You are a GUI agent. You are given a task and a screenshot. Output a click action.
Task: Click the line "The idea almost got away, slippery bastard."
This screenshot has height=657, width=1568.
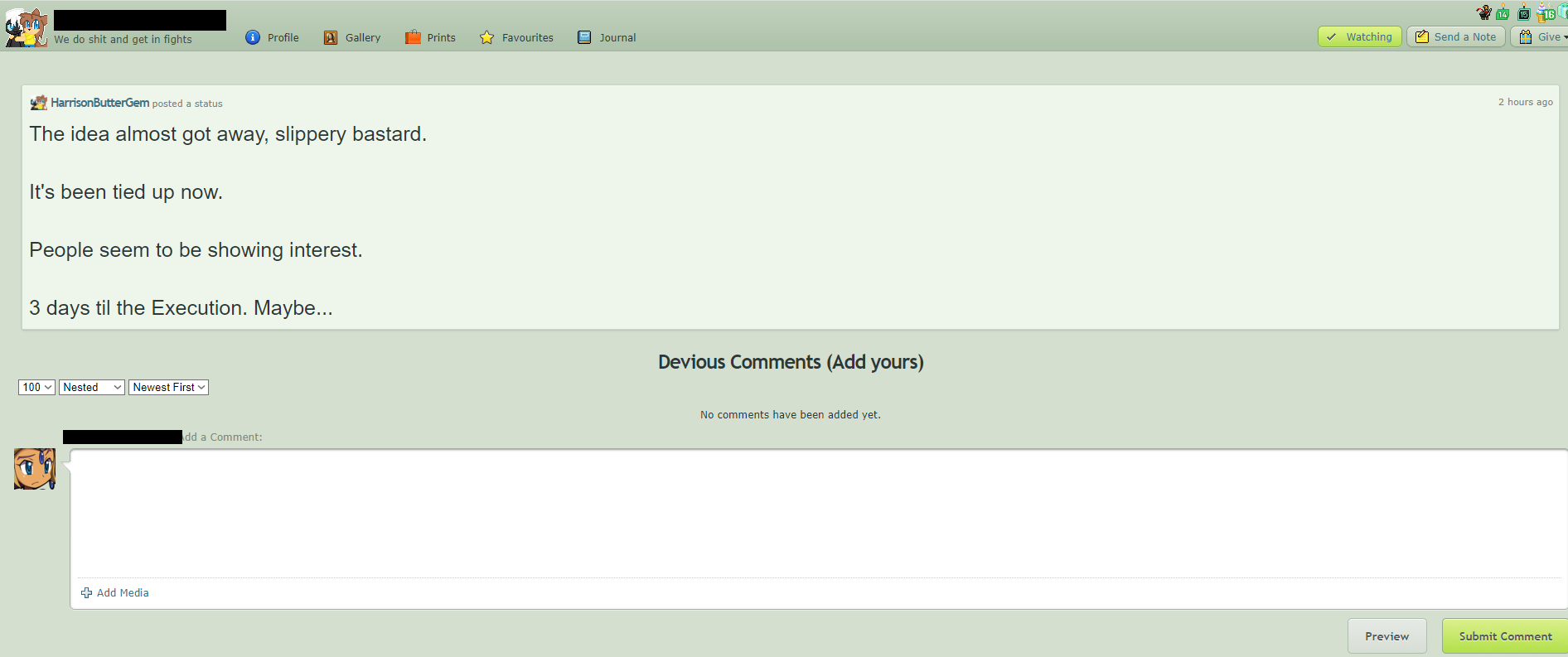(x=228, y=134)
